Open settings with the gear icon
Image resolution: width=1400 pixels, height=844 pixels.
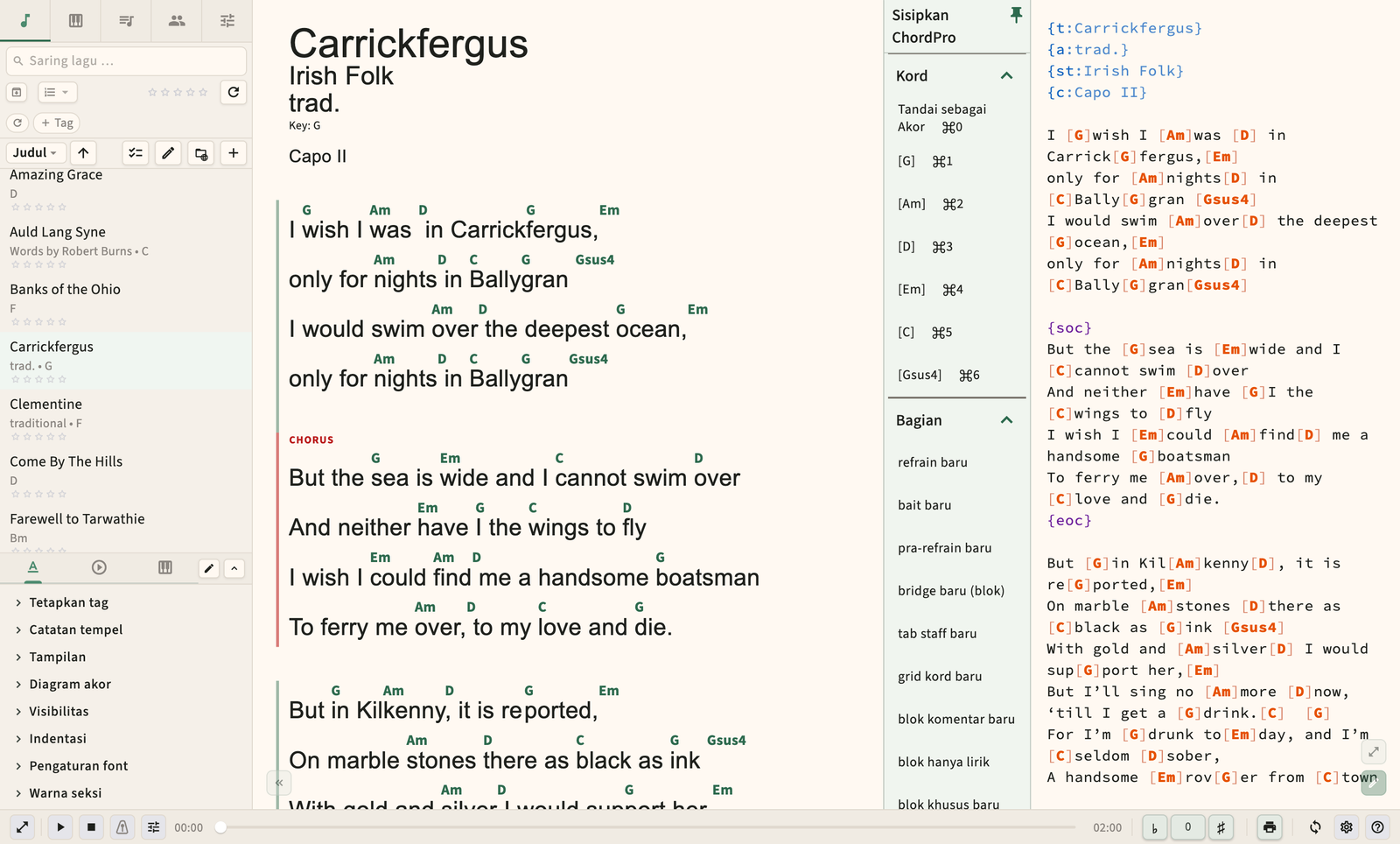tap(1347, 827)
